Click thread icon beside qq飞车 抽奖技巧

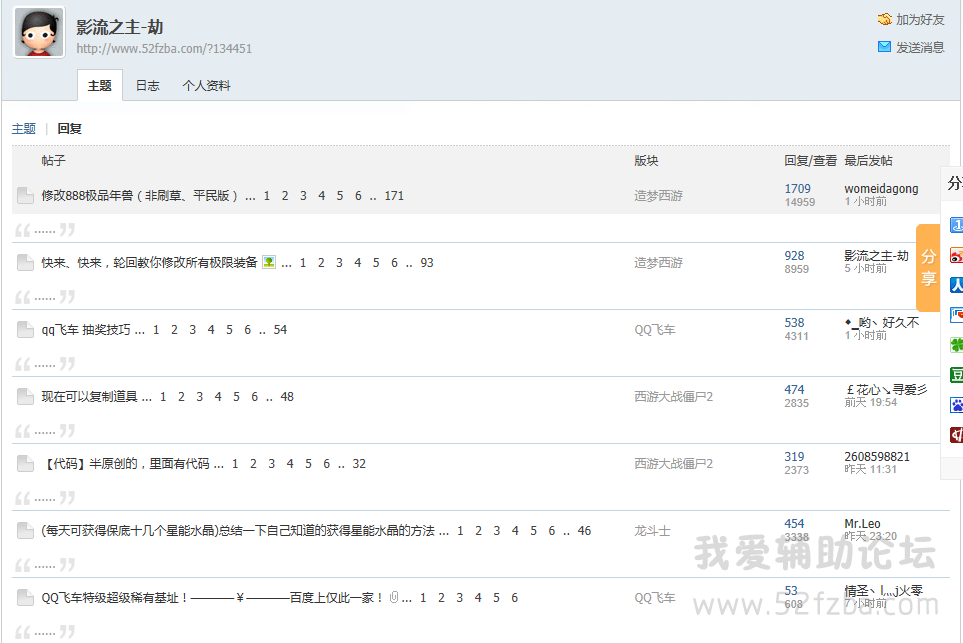pyautogui.click(x=25, y=330)
